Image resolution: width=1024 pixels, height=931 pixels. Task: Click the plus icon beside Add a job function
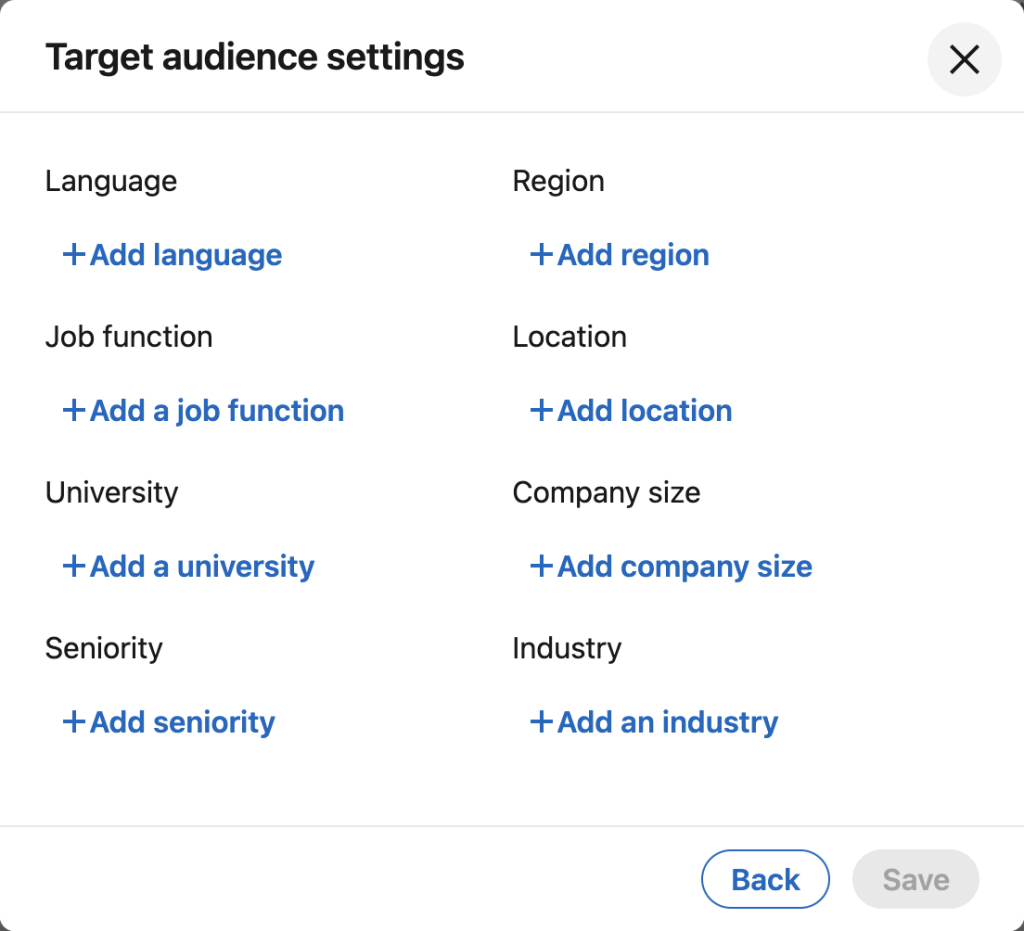(x=74, y=411)
